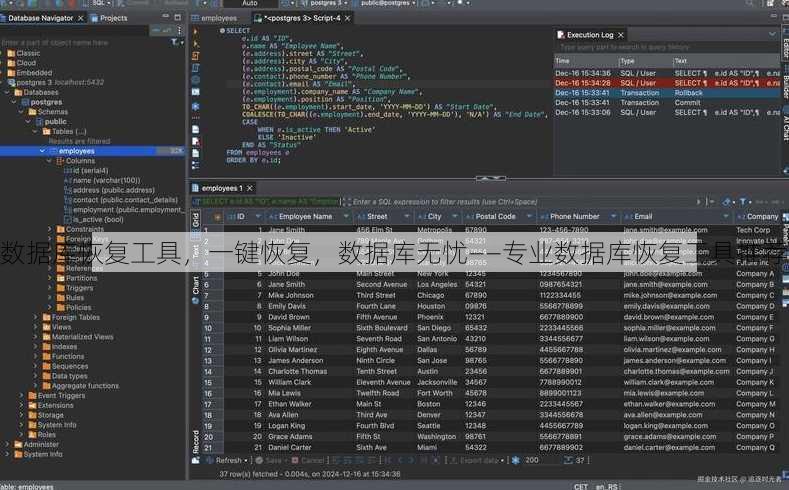Viewport: 789px width, 490px height.
Task: Maximize the Database Navigator panel
Action: [177, 17]
